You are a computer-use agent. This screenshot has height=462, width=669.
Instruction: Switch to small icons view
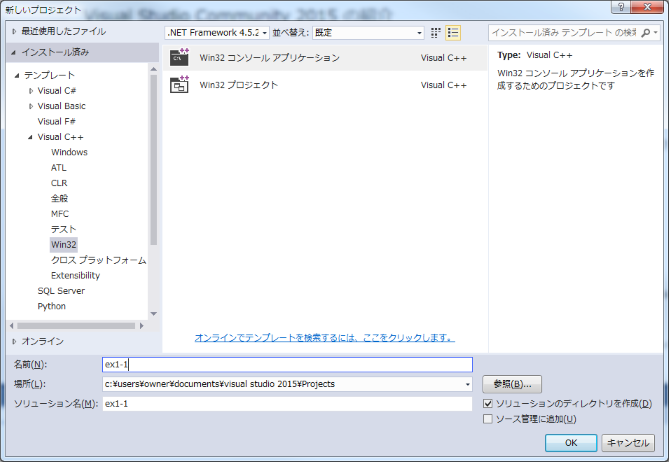pos(435,33)
